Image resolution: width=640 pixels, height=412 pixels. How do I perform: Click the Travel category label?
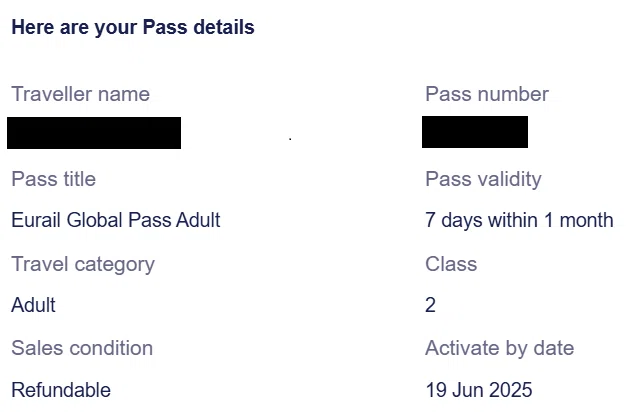pyautogui.click(x=83, y=265)
